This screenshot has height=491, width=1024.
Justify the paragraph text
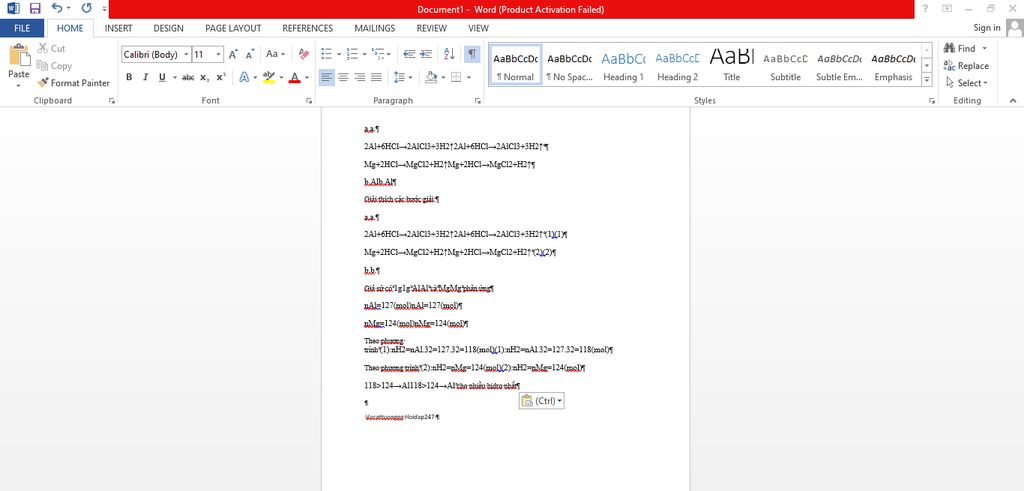(x=376, y=77)
